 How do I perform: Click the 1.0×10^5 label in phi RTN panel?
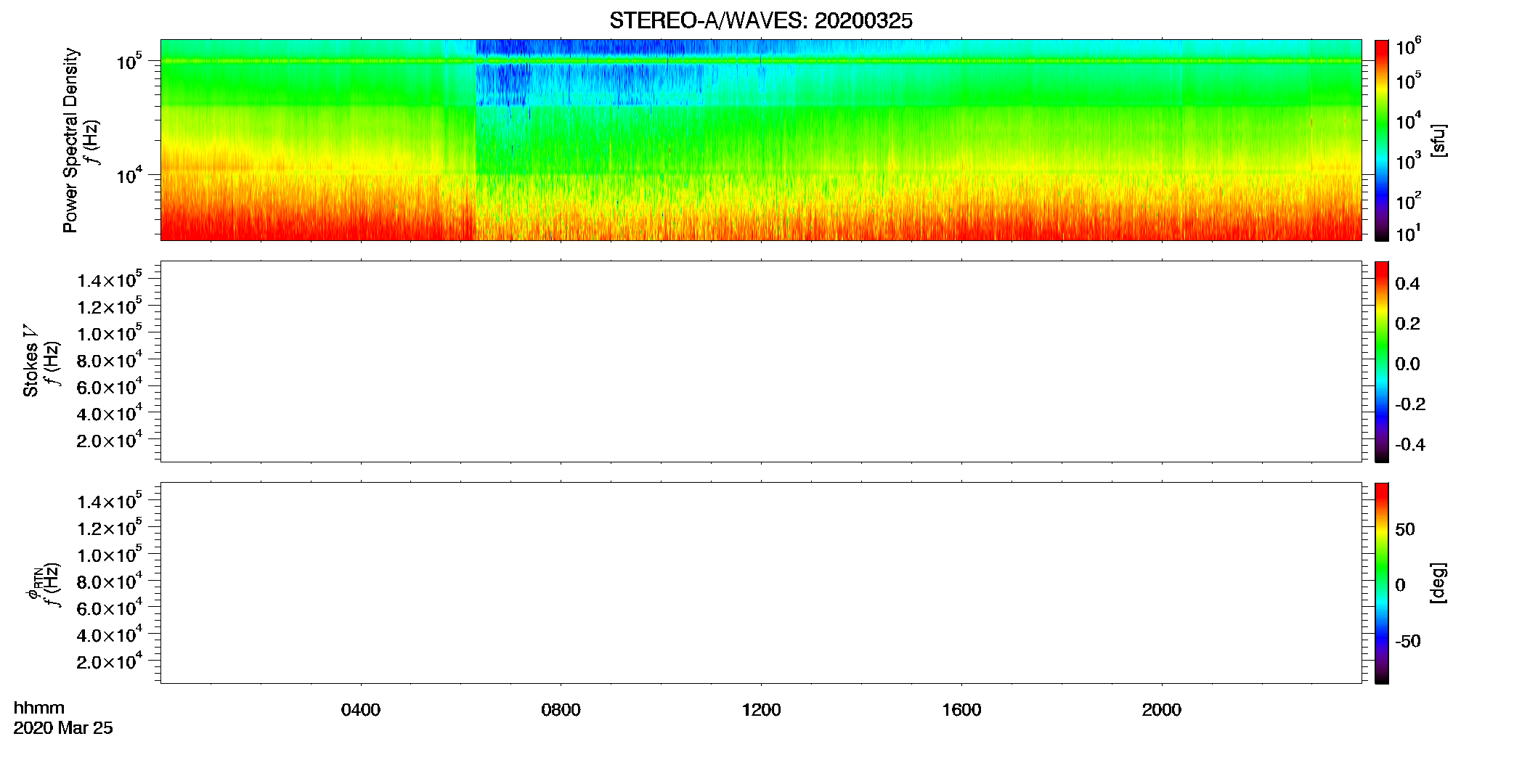point(110,554)
